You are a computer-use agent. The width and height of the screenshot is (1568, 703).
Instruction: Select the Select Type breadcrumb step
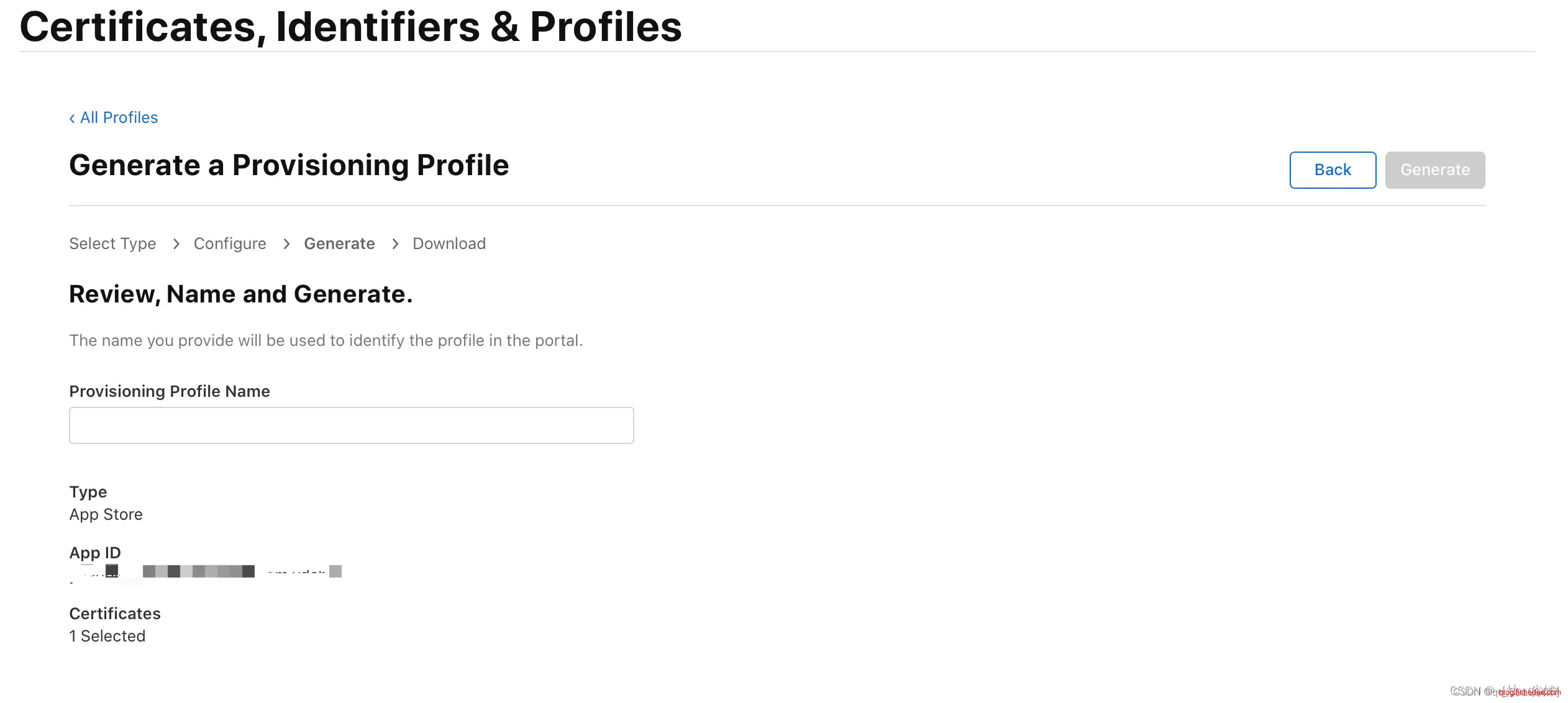coord(112,243)
